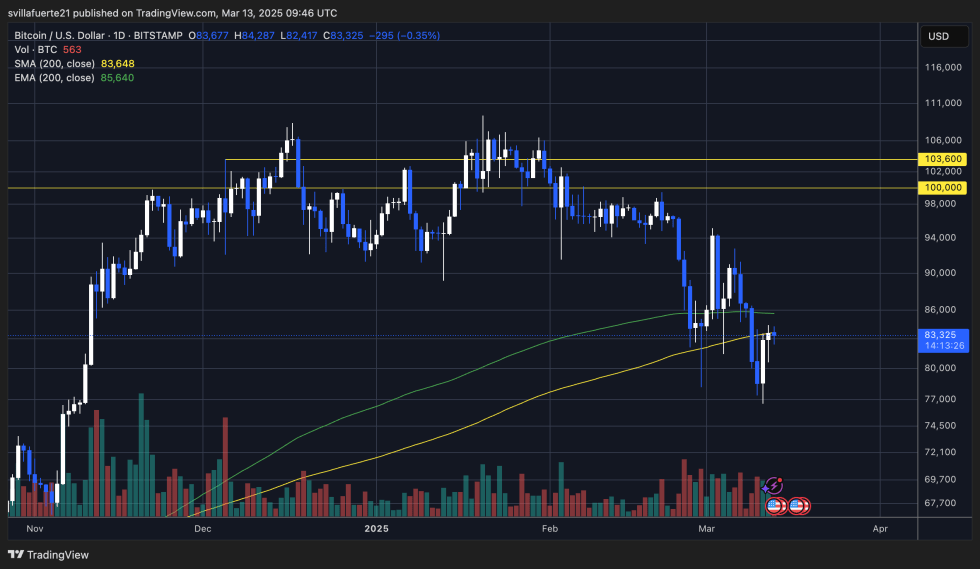Open the rightmost US flag event marker
The image size is (980, 569).
pos(801,506)
